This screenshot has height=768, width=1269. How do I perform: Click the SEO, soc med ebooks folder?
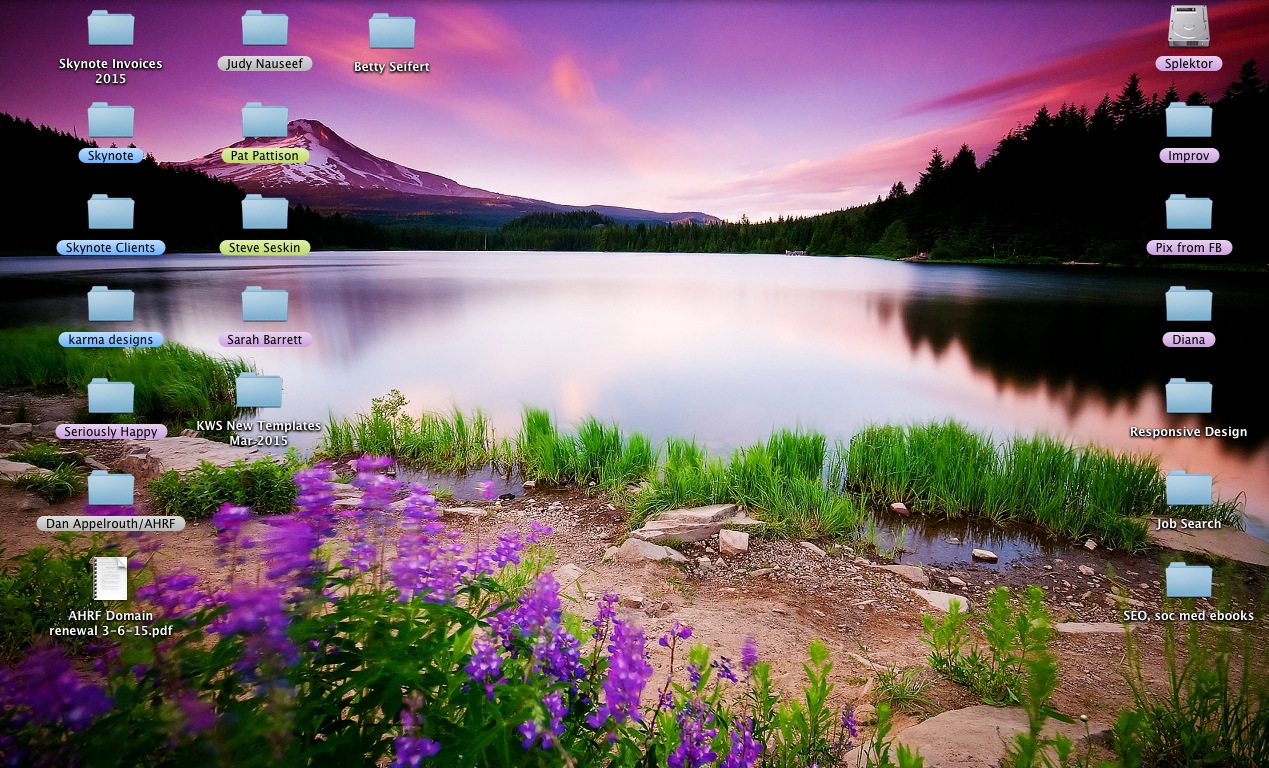point(1188,581)
